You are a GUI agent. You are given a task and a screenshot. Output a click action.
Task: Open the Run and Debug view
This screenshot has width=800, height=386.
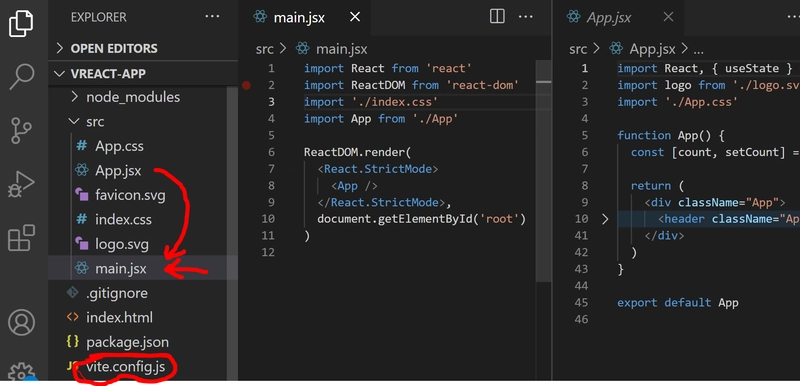pyautogui.click(x=21, y=184)
